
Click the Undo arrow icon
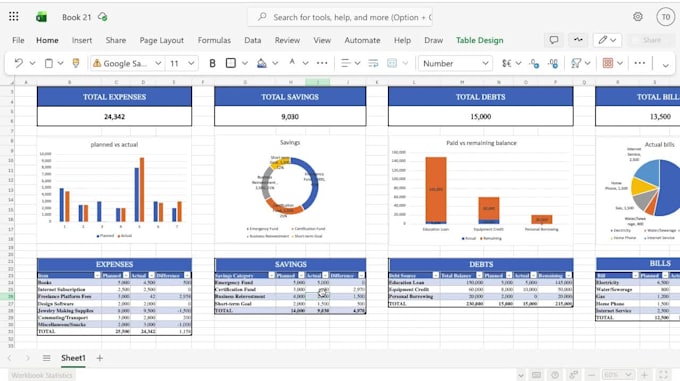18,63
